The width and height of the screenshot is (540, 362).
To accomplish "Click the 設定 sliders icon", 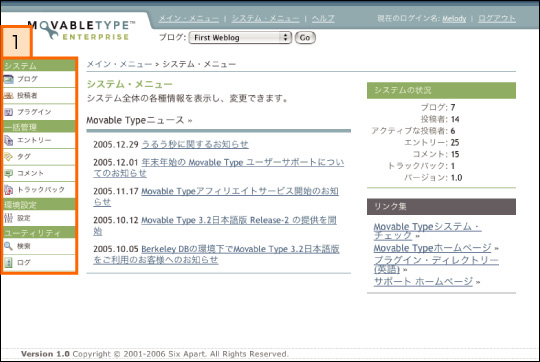I will 9,218.
